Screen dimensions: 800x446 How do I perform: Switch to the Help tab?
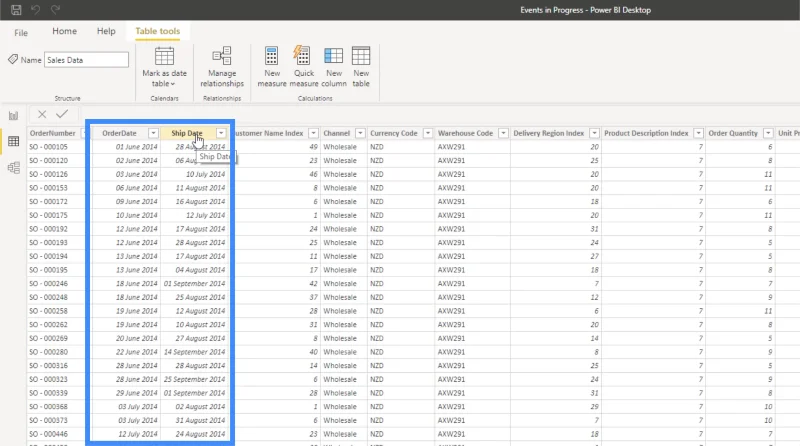[x=106, y=31]
